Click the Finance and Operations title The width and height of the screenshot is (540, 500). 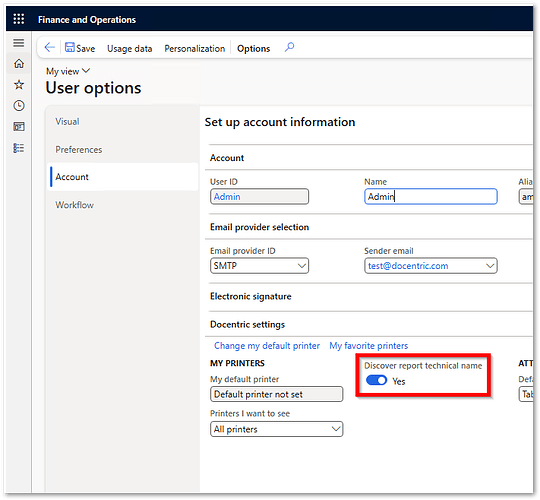(x=87, y=20)
